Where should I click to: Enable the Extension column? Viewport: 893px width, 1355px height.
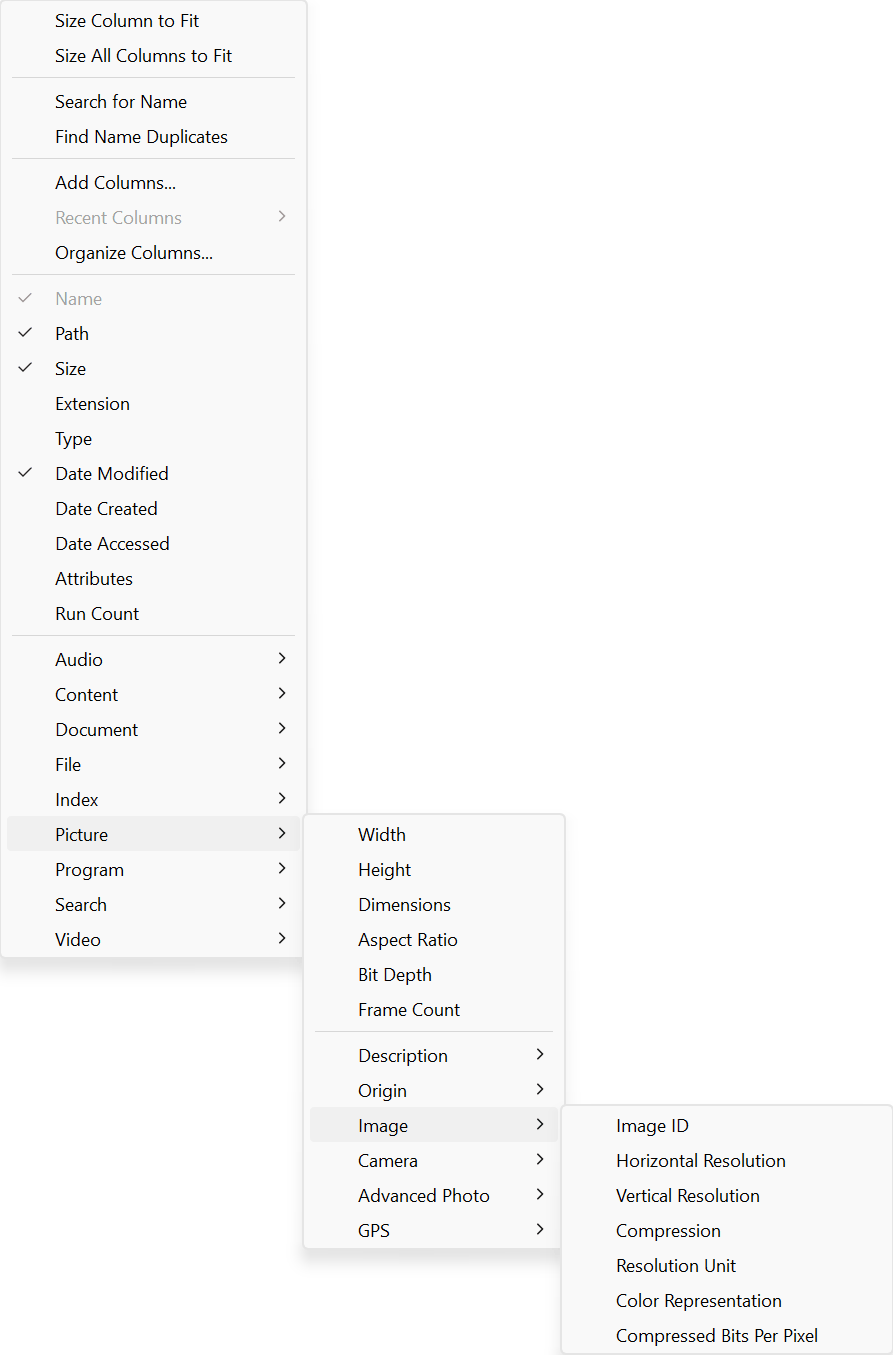92,404
